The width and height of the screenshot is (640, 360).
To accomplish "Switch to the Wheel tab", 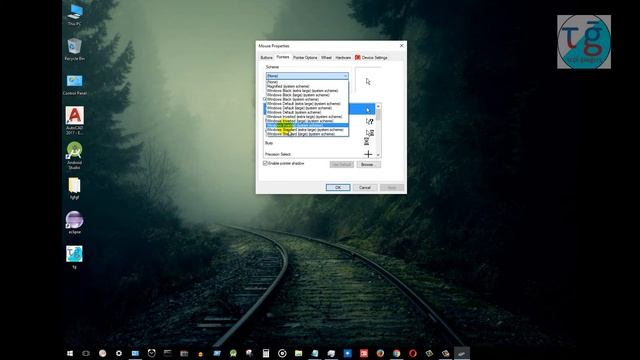I will point(327,58).
